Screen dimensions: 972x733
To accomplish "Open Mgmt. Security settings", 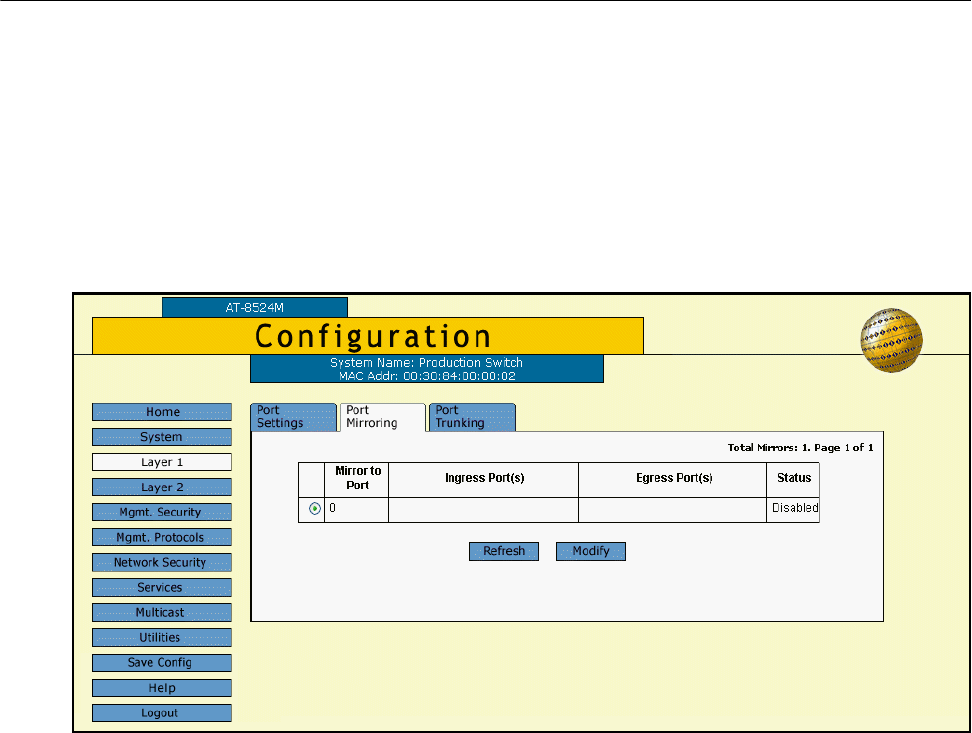I will click(162, 512).
